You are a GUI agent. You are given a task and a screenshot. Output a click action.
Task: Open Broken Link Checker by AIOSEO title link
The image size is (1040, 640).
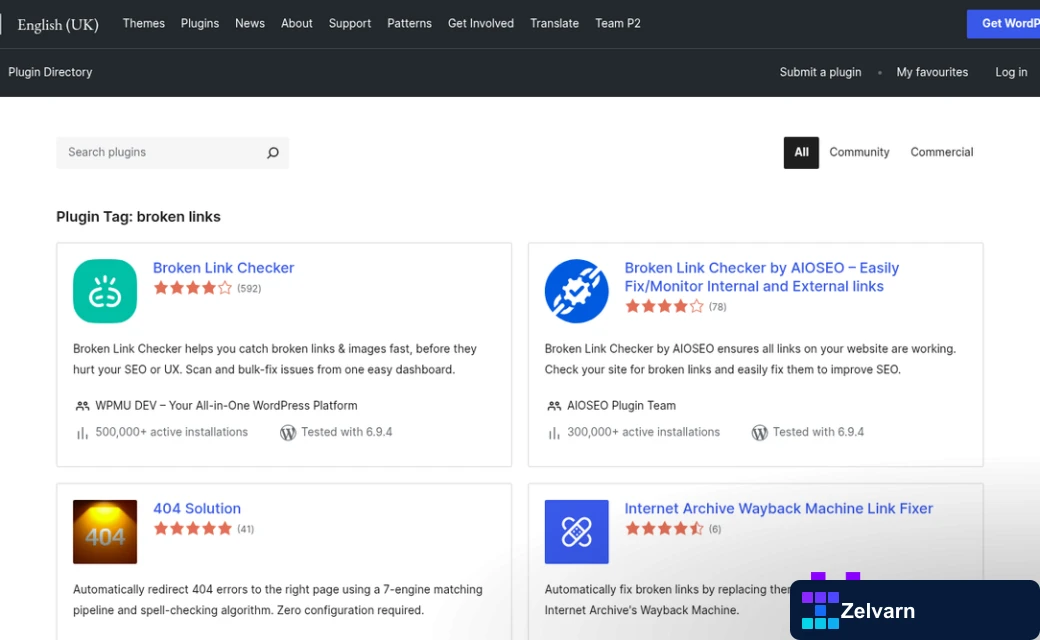(761, 277)
